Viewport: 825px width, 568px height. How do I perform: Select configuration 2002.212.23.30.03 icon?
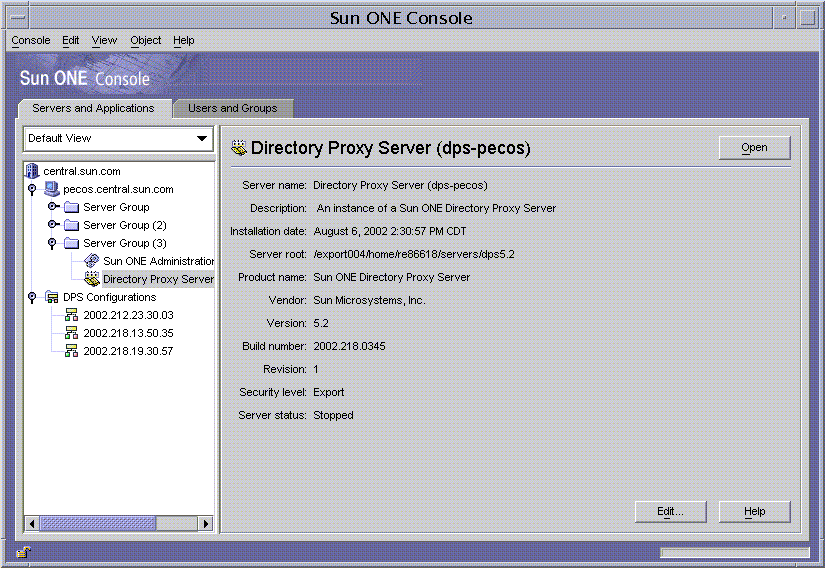71,315
